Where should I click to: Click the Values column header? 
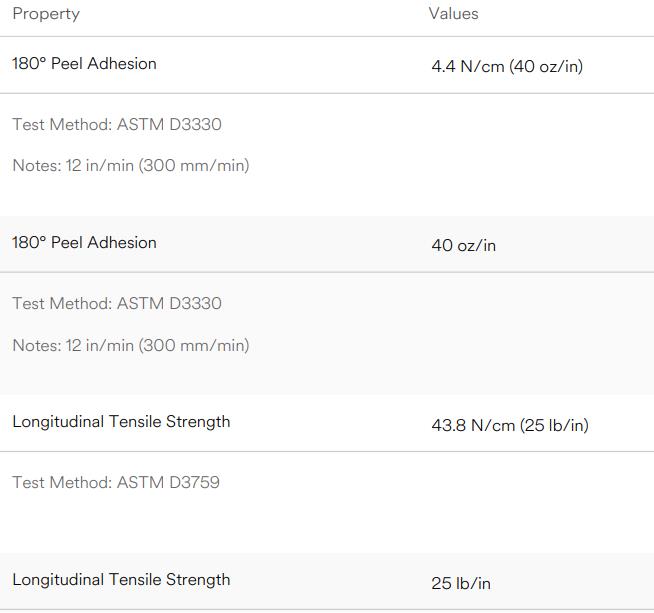point(453,14)
